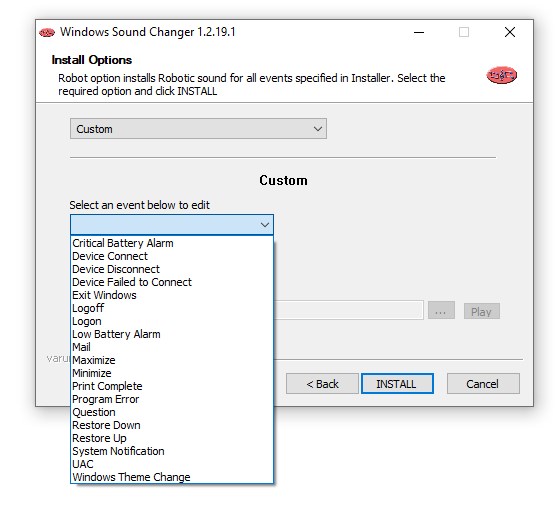Screen dimensions: 557x511
Task: Select Windows Theme Change event
Action: click(x=172, y=477)
